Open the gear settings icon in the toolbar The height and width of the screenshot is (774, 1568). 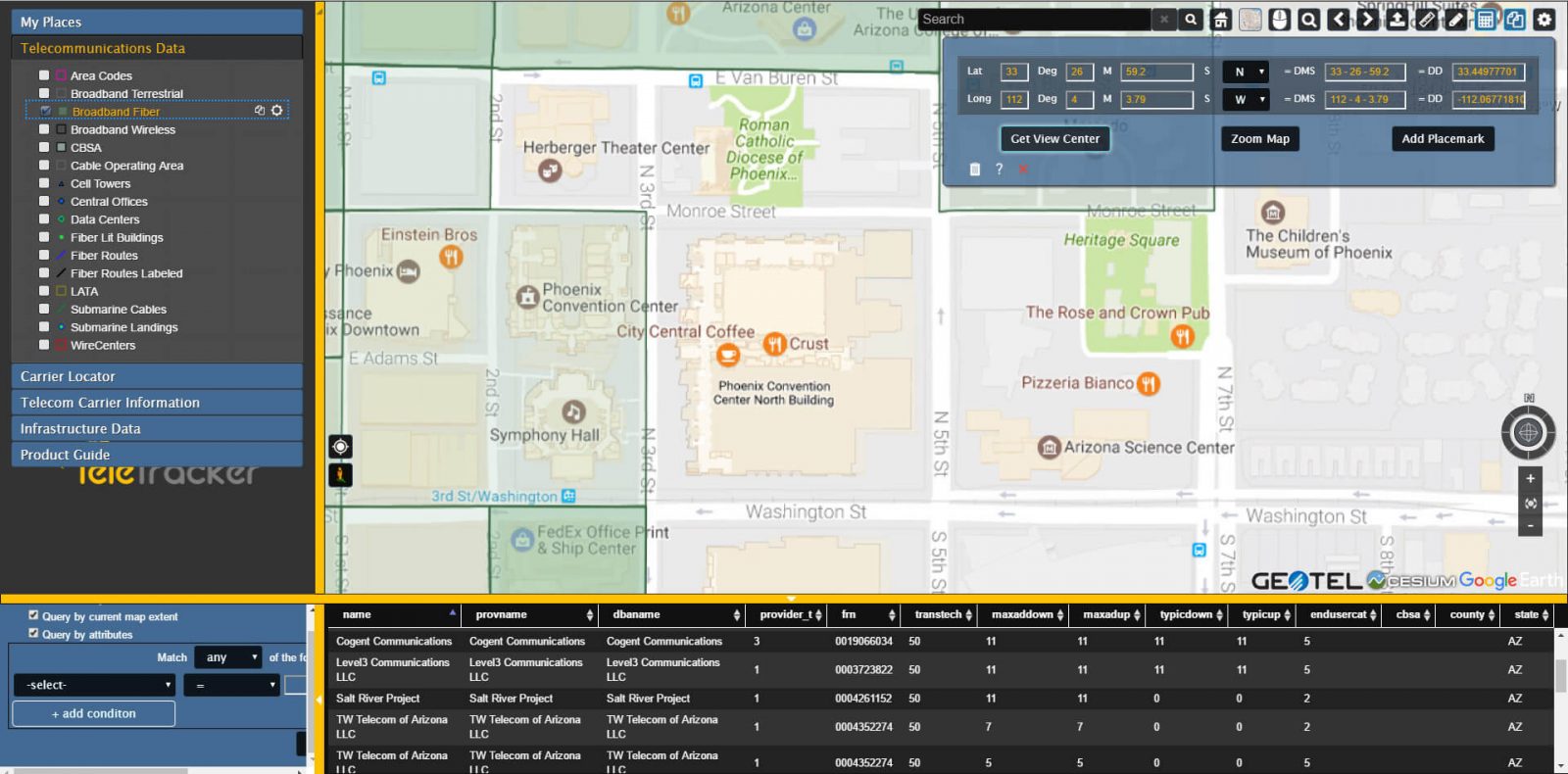point(1544,20)
